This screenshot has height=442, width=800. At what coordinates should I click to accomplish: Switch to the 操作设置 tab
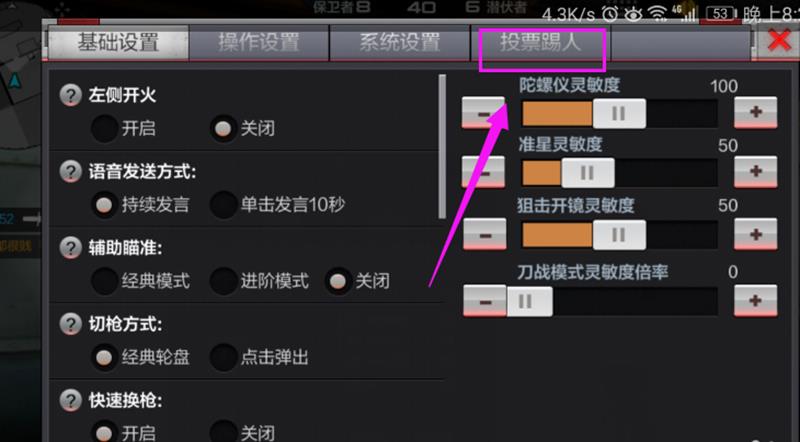(x=259, y=42)
